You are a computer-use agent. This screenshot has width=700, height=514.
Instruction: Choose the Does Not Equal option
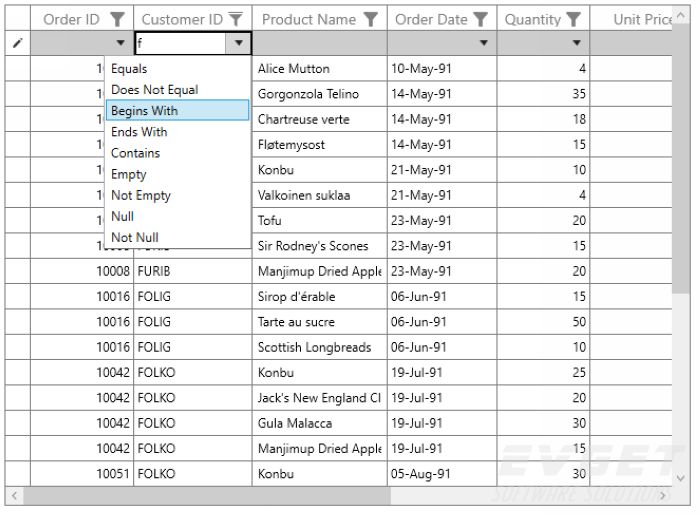click(177, 90)
